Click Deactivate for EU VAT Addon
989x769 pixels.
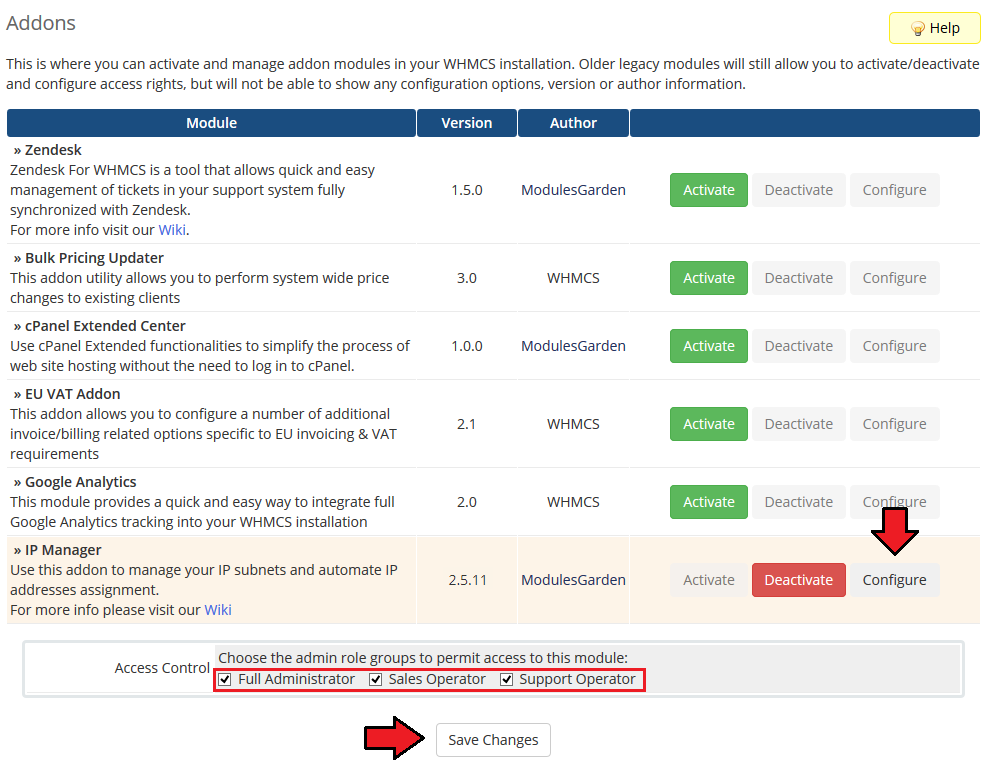pos(799,424)
